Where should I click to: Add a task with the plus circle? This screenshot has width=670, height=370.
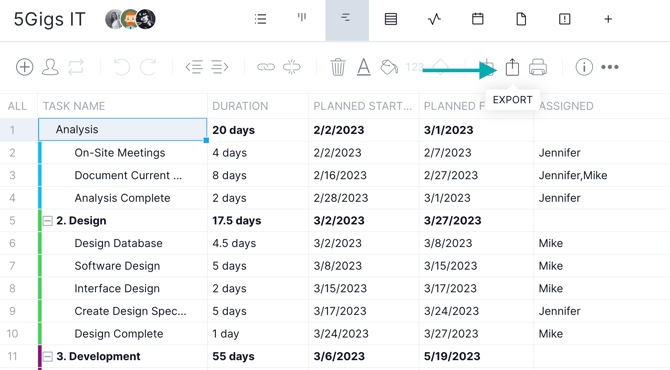pyautogui.click(x=24, y=67)
